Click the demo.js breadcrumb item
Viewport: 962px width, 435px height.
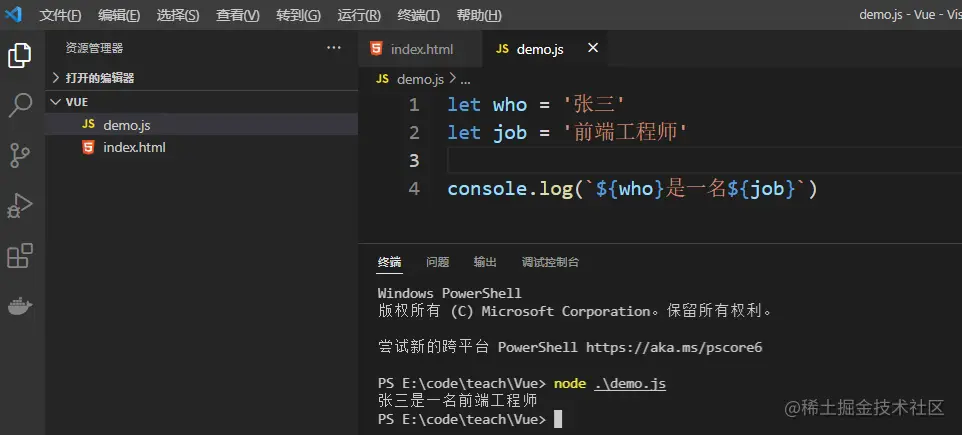coord(420,79)
